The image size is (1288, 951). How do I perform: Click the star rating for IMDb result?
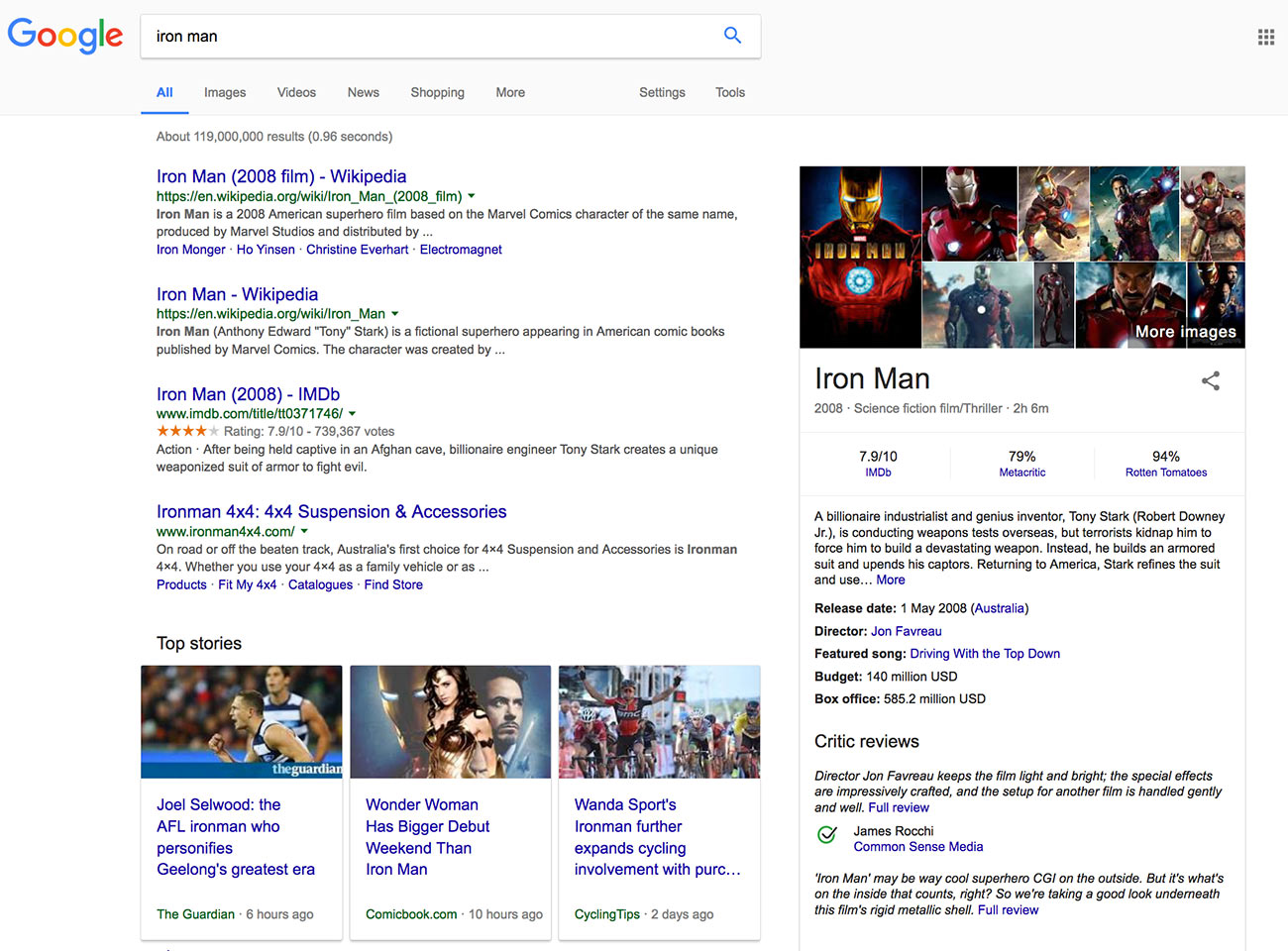(187, 431)
